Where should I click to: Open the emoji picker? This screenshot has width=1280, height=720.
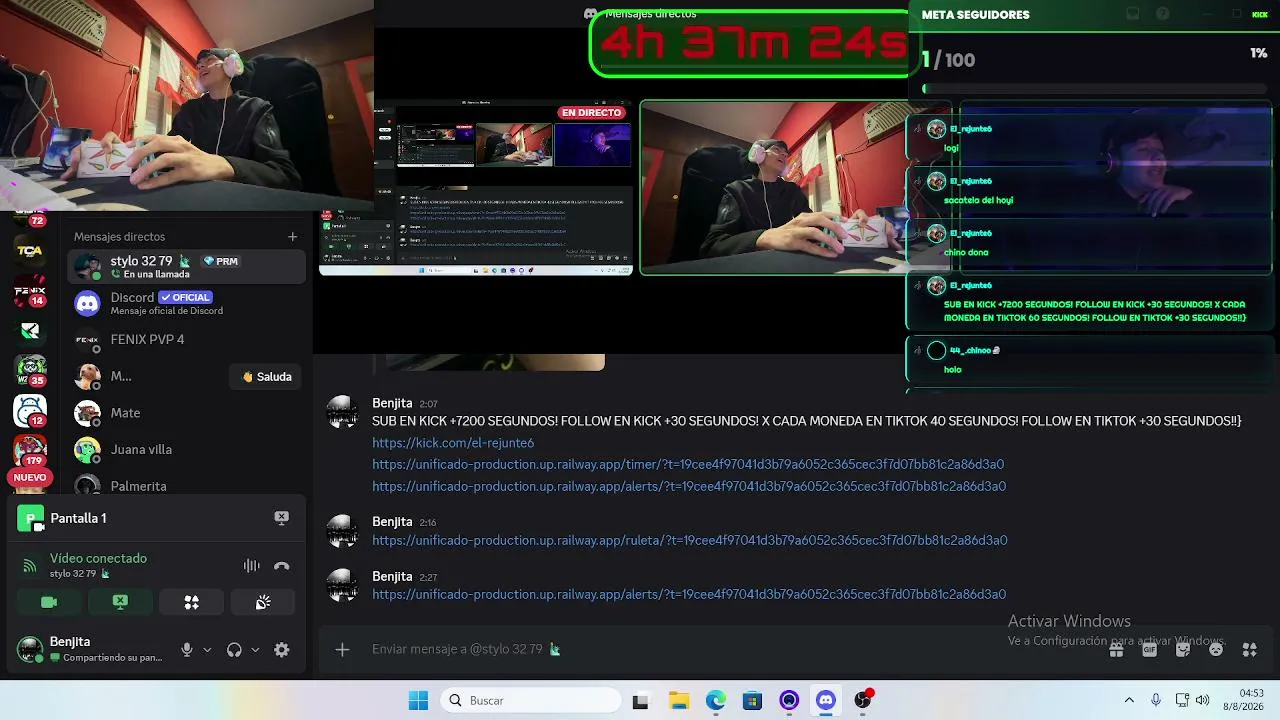pyautogui.click(x=1216, y=649)
